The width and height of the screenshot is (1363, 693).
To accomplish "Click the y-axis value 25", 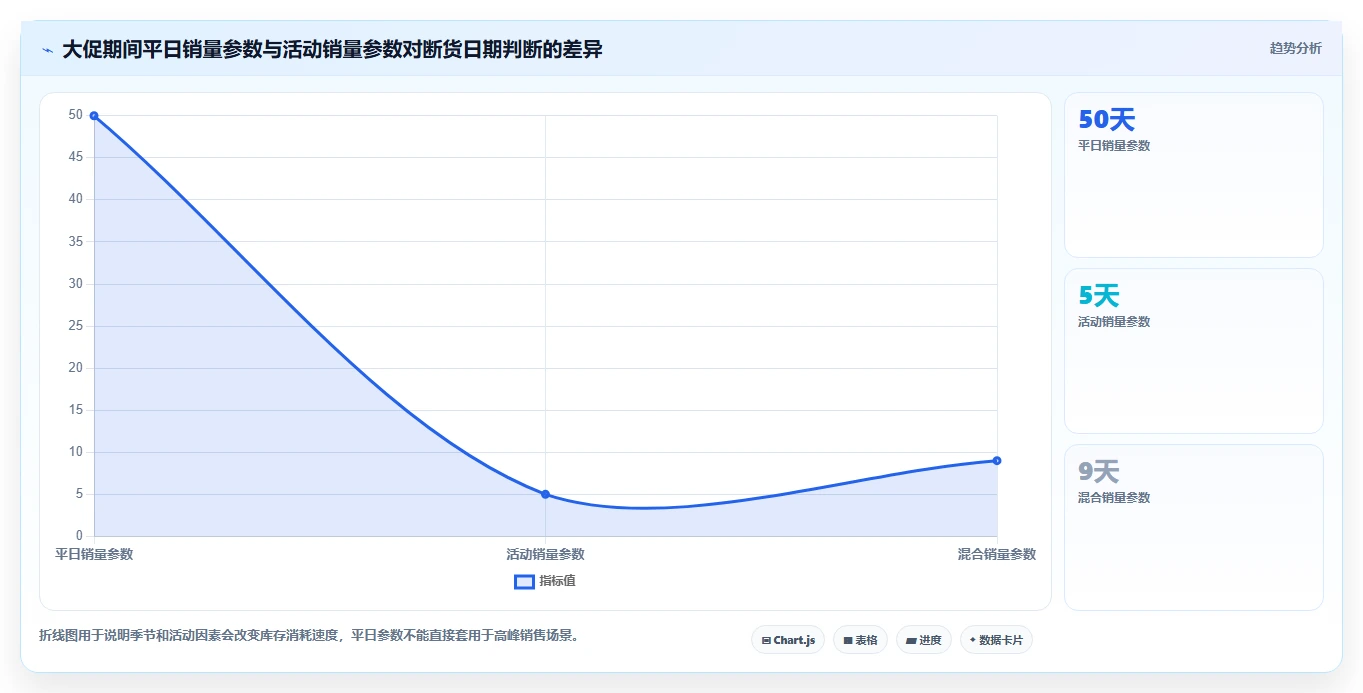I will [76, 326].
